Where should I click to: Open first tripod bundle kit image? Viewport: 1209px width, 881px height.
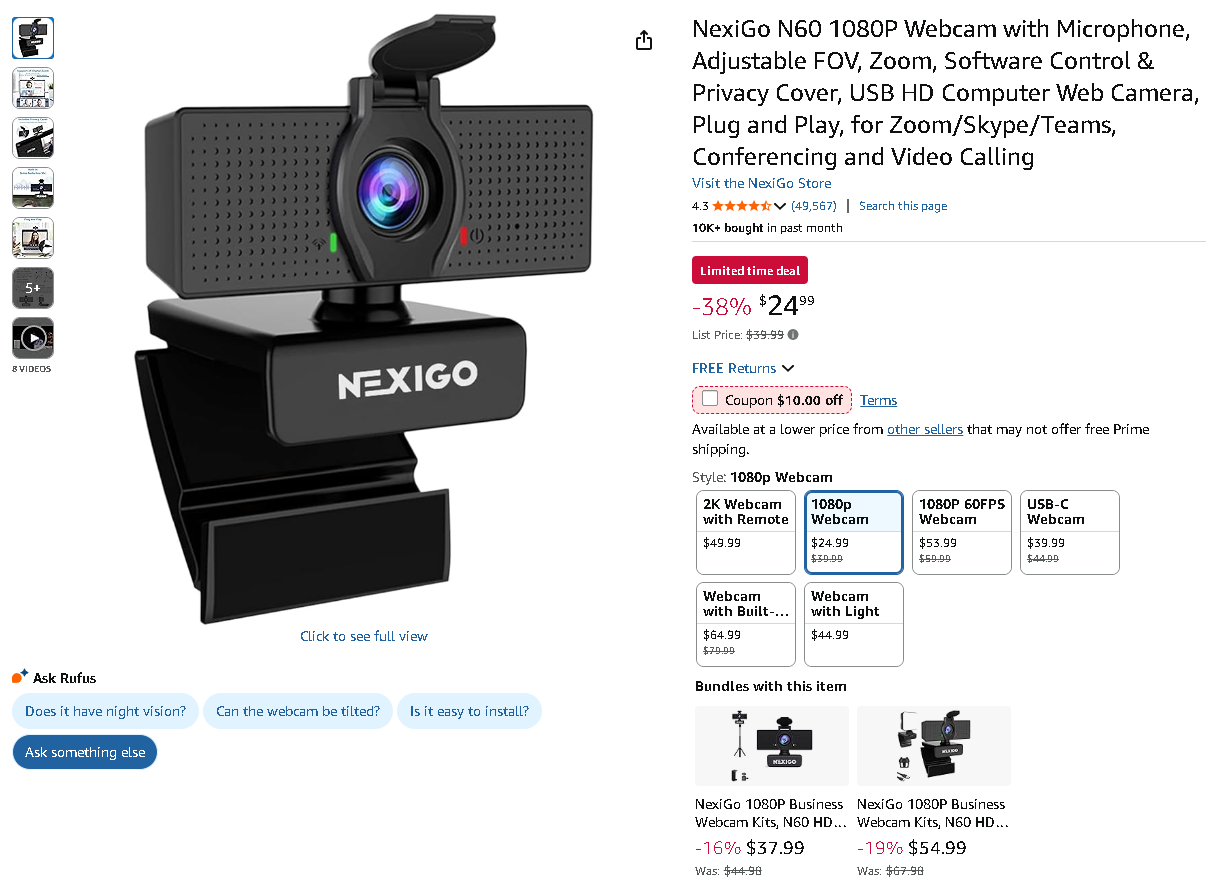pyautogui.click(x=772, y=746)
